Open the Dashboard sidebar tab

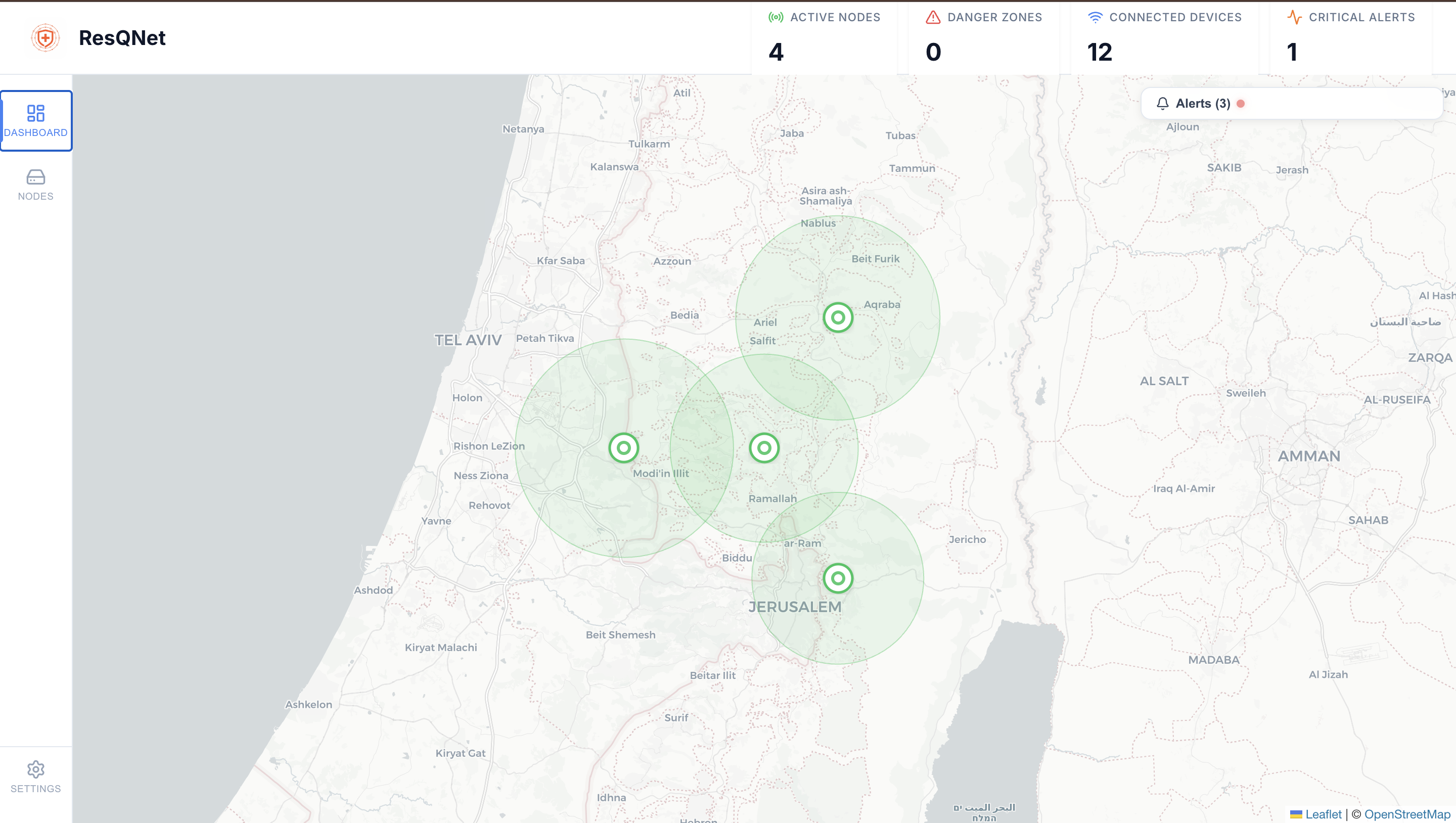tap(35, 120)
